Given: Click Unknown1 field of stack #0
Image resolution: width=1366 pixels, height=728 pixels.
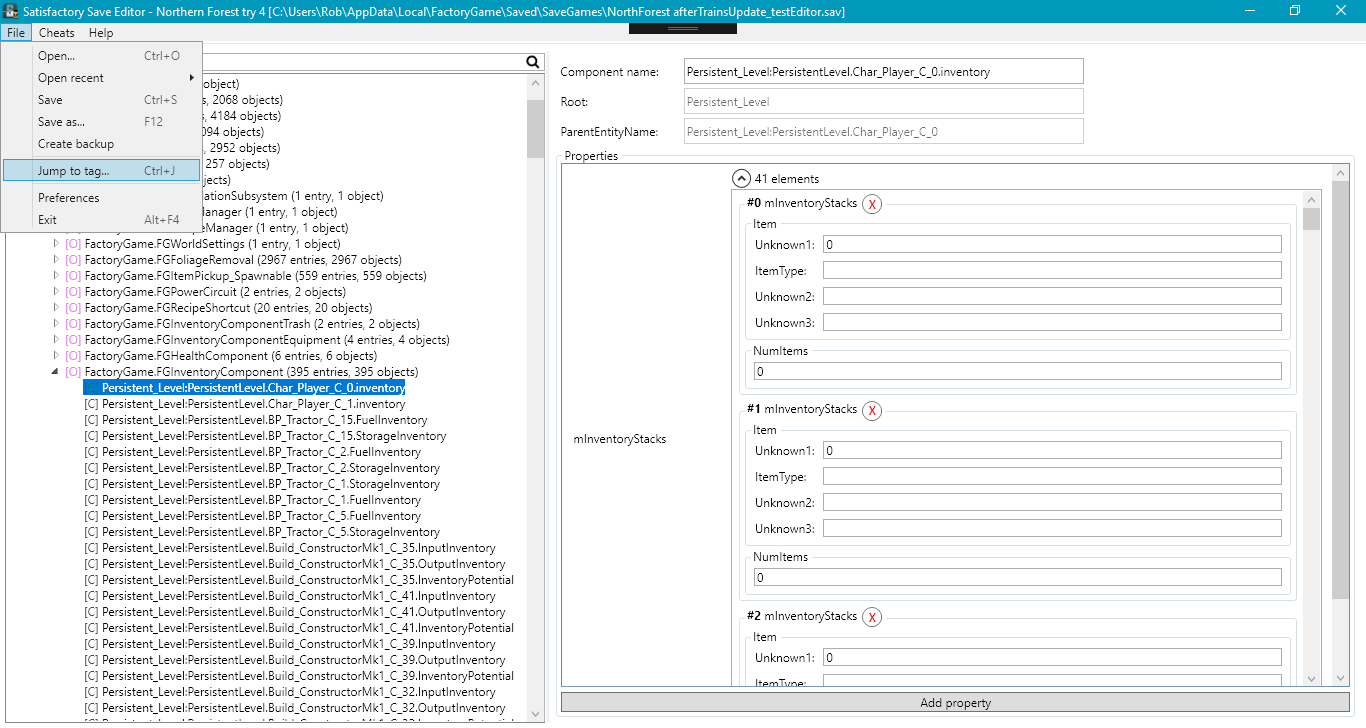Looking at the screenshot, I should coord(1052,244).
